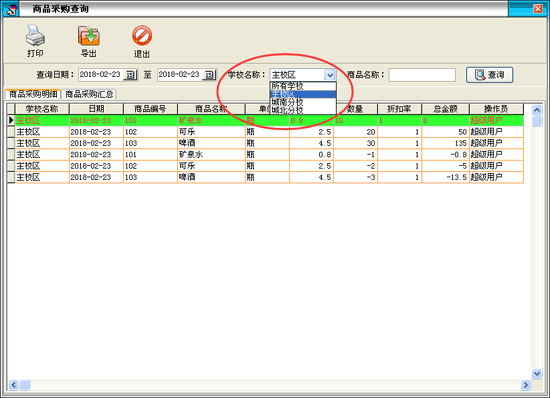Choose 城北分校 from the dropdown list
Viewport: 550px width, 398px height.
303,110
